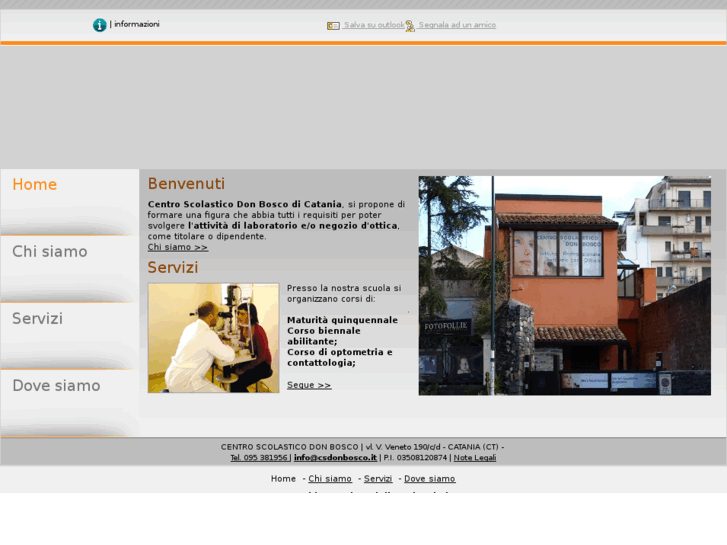Select Home in the side menu
The image size is (727, 545).
coord(35,185)
